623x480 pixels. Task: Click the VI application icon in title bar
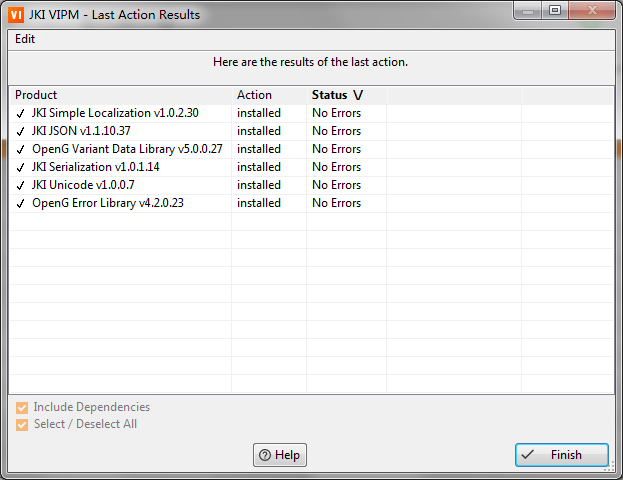pos(16,15)
